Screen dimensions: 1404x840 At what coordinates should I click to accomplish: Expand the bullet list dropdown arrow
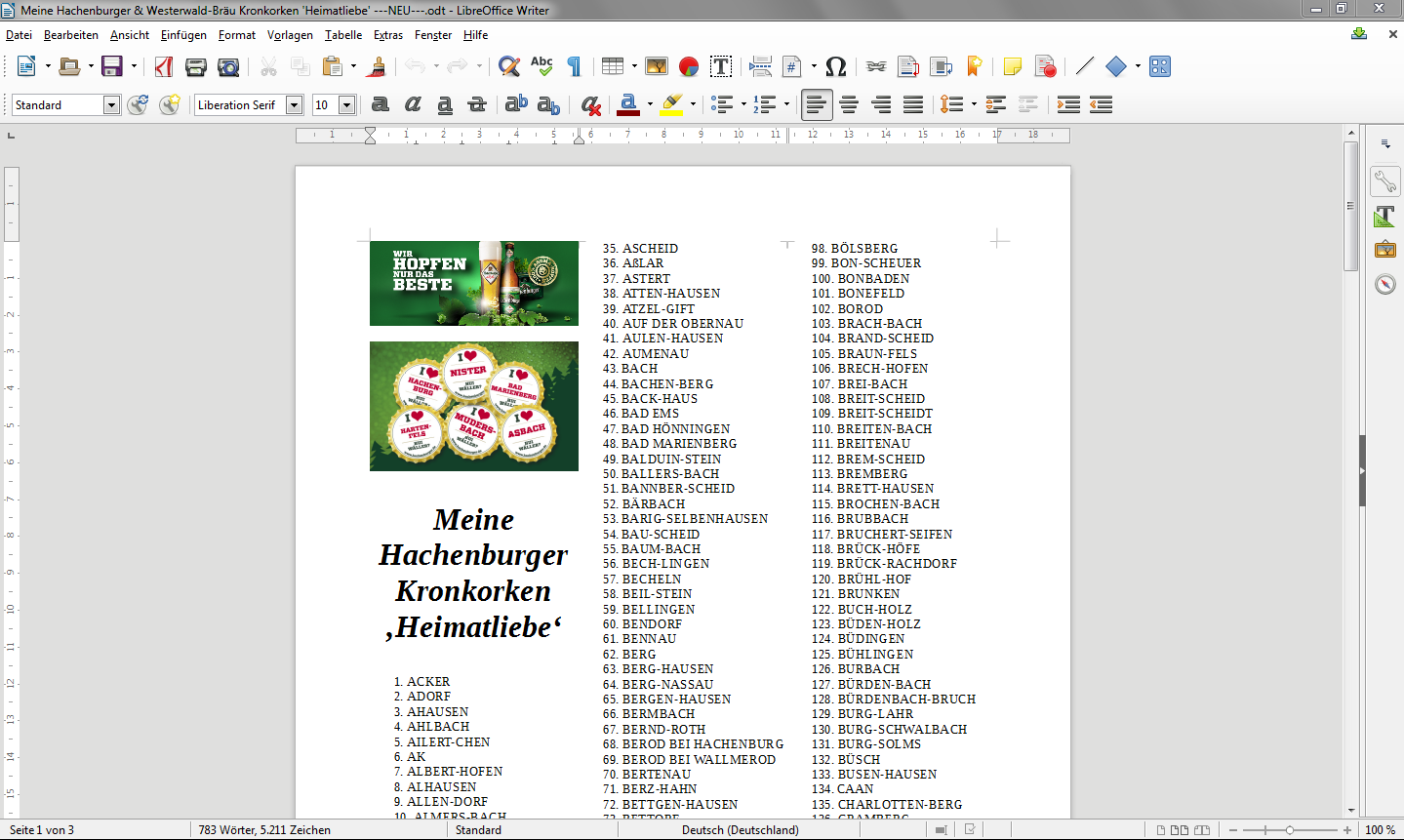pyautogui.click(x=743, y=104)
